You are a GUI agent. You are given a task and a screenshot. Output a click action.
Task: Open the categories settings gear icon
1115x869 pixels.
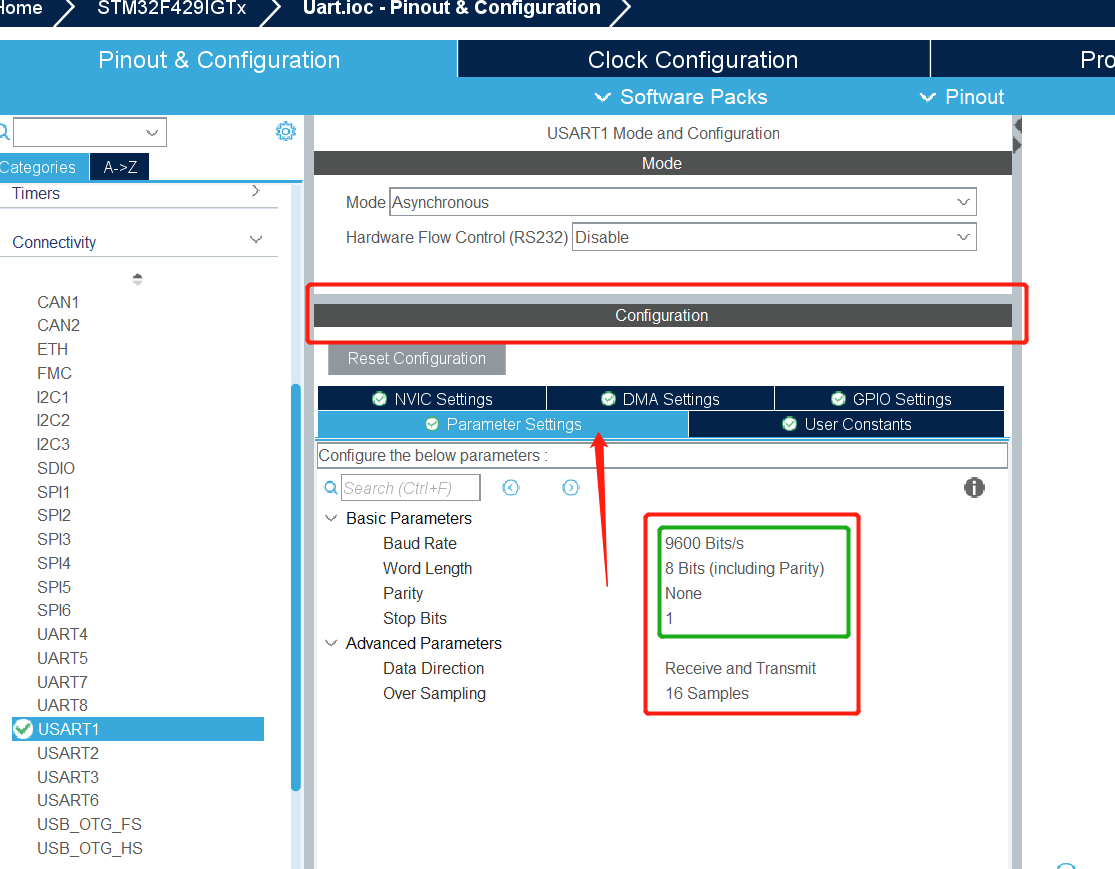click(x=286, y=132)
